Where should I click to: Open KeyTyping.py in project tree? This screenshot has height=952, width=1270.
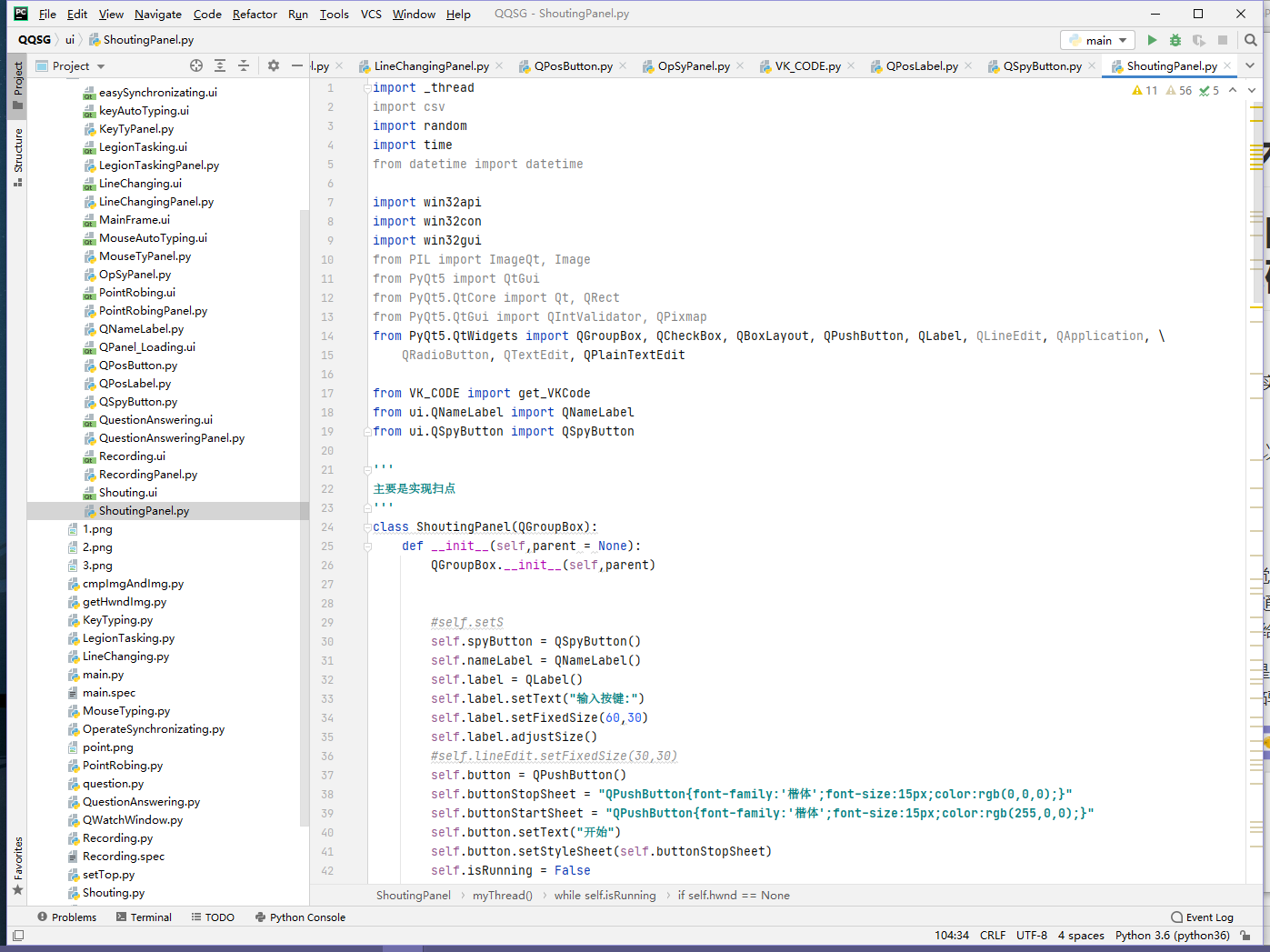pyautogui.click(x=117, y=620)
